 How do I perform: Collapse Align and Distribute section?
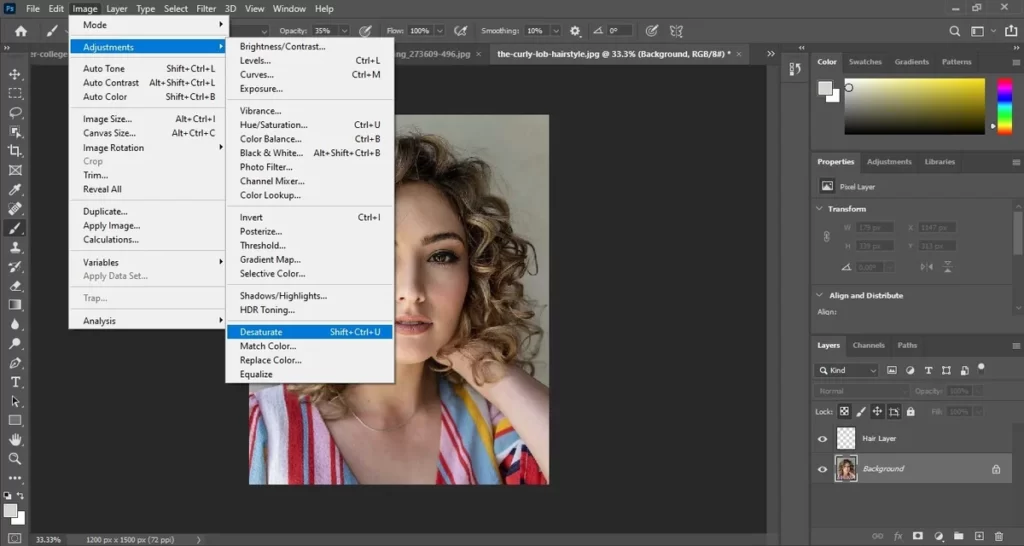pyautogui.click(x=820, y=295)
